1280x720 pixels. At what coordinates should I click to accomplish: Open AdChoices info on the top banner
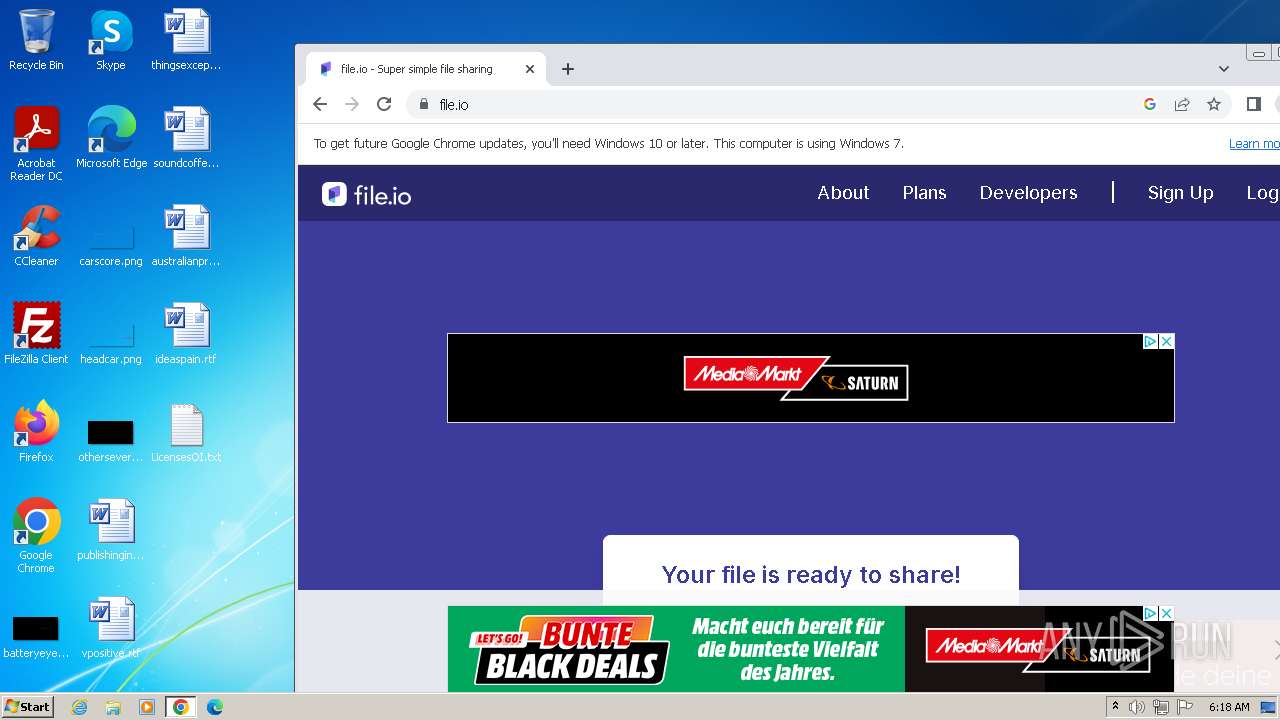(1150, 341)
